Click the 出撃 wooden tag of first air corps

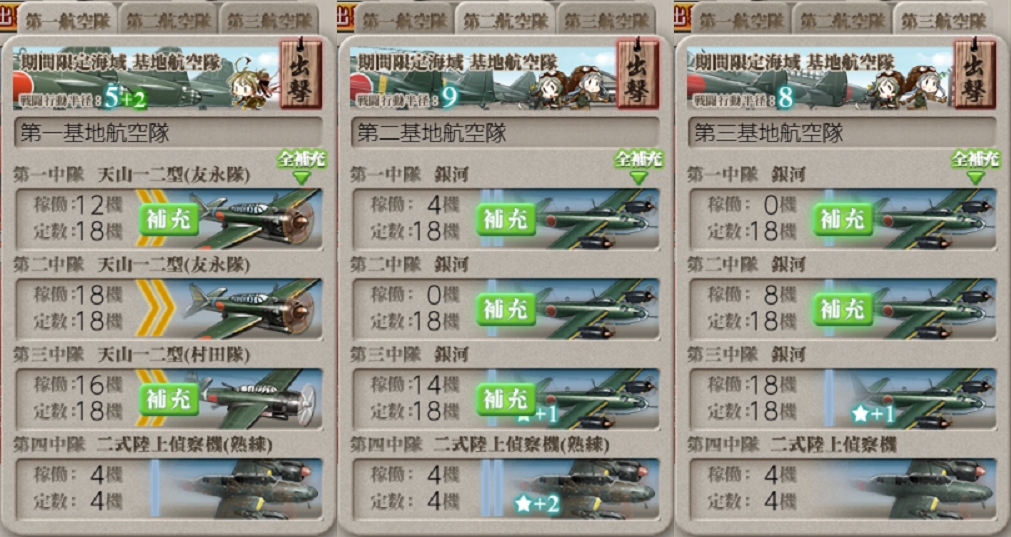coord(300,74)
